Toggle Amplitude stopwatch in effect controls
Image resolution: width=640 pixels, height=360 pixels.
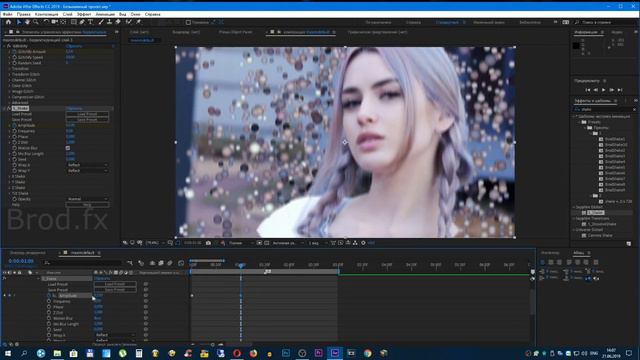14,125
